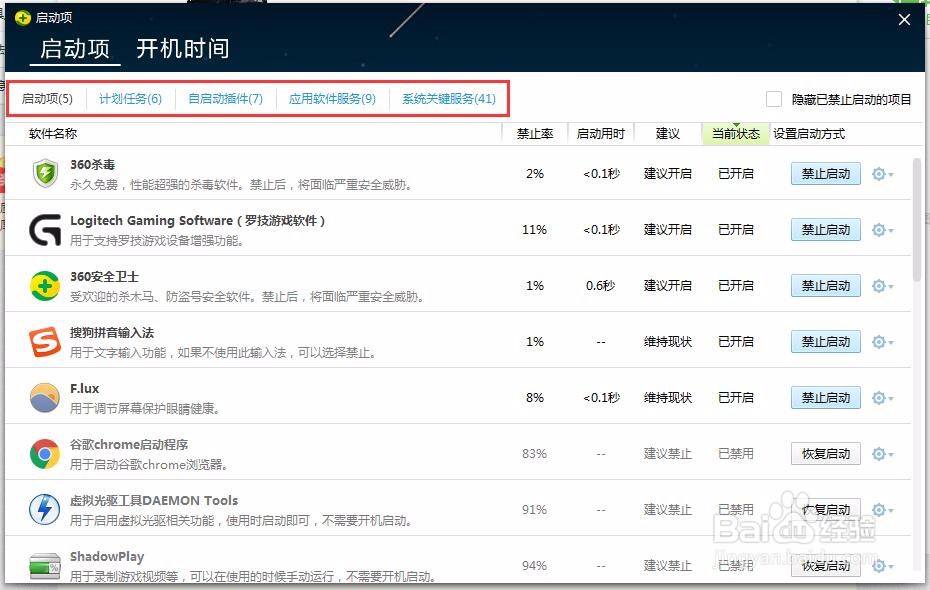
Task: Click the 360杀毒 shield icon
Action: click(x=45, y=173)
